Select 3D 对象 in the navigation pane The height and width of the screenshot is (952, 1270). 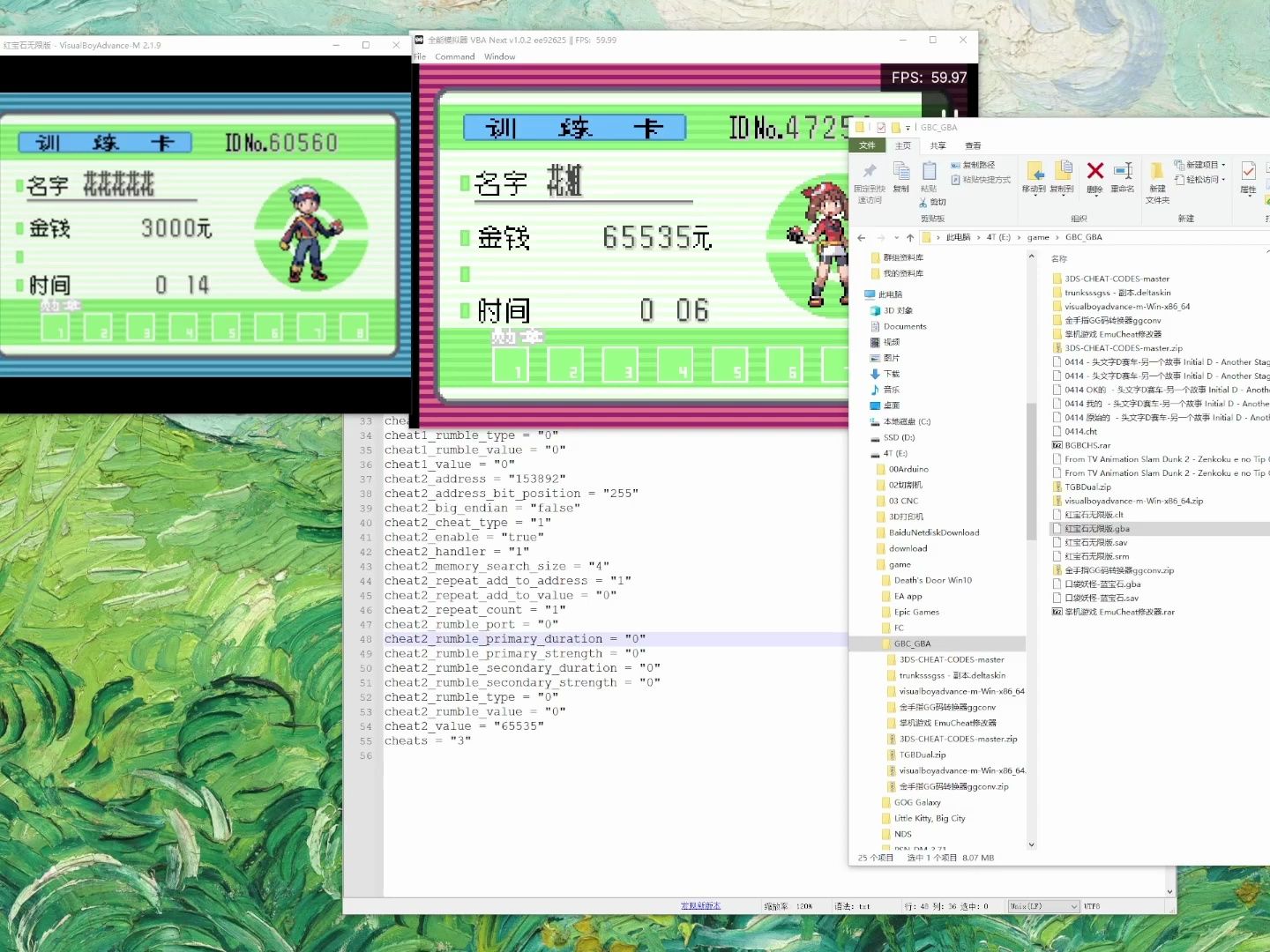892,310
